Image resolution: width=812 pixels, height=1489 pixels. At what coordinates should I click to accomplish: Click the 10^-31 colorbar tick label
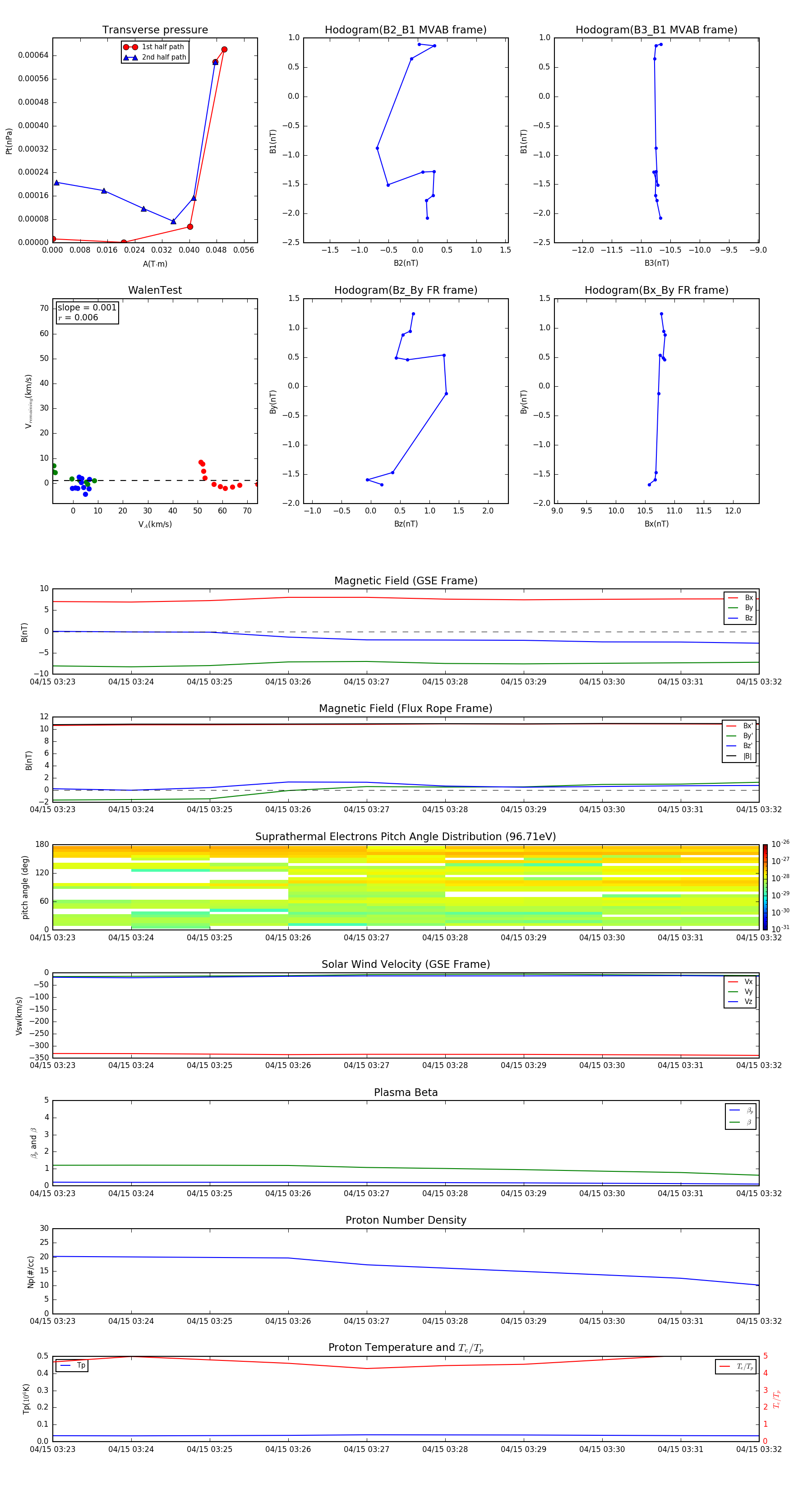[x=780, y=929]
